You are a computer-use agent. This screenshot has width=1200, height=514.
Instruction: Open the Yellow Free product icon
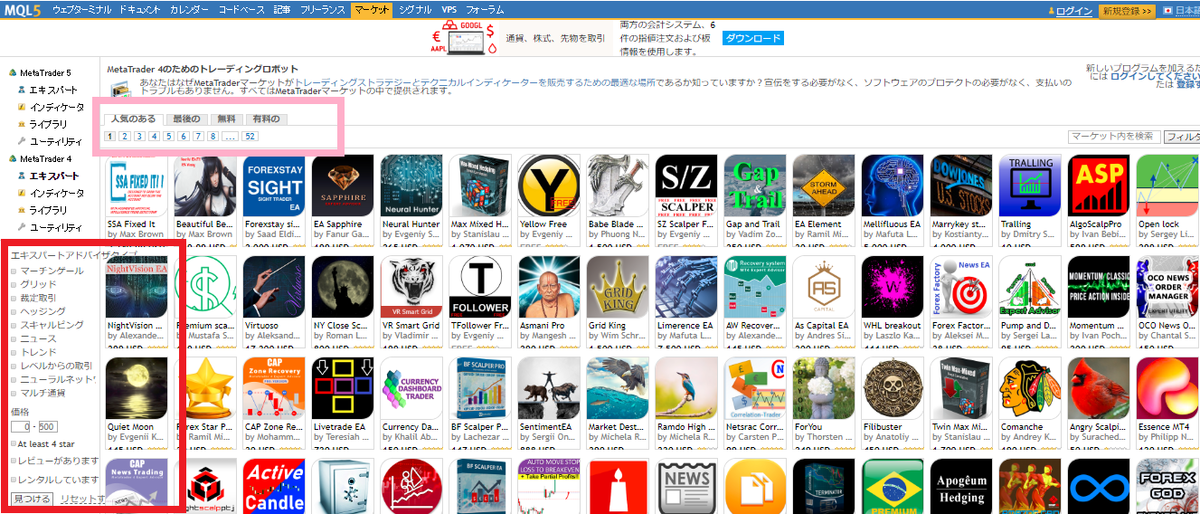click(x=549, y=186)
